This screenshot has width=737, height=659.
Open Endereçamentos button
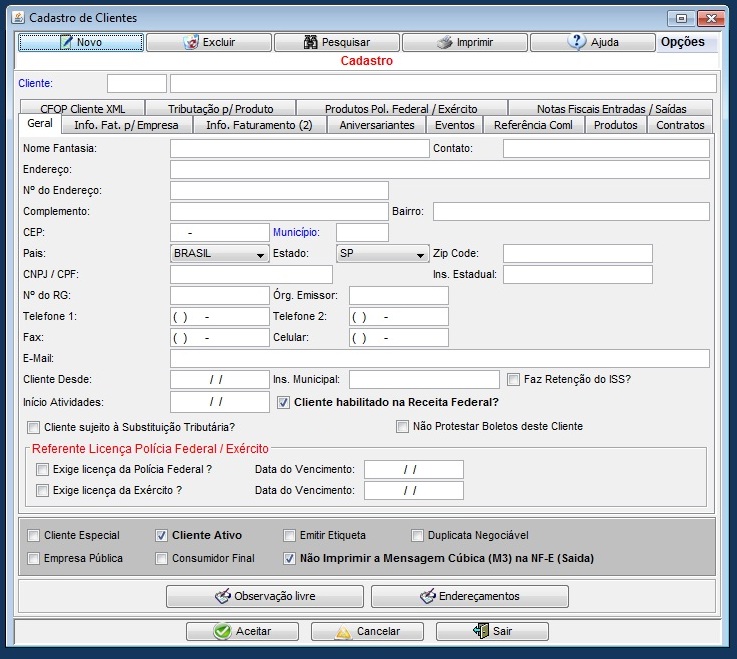[x=470, y=596]
